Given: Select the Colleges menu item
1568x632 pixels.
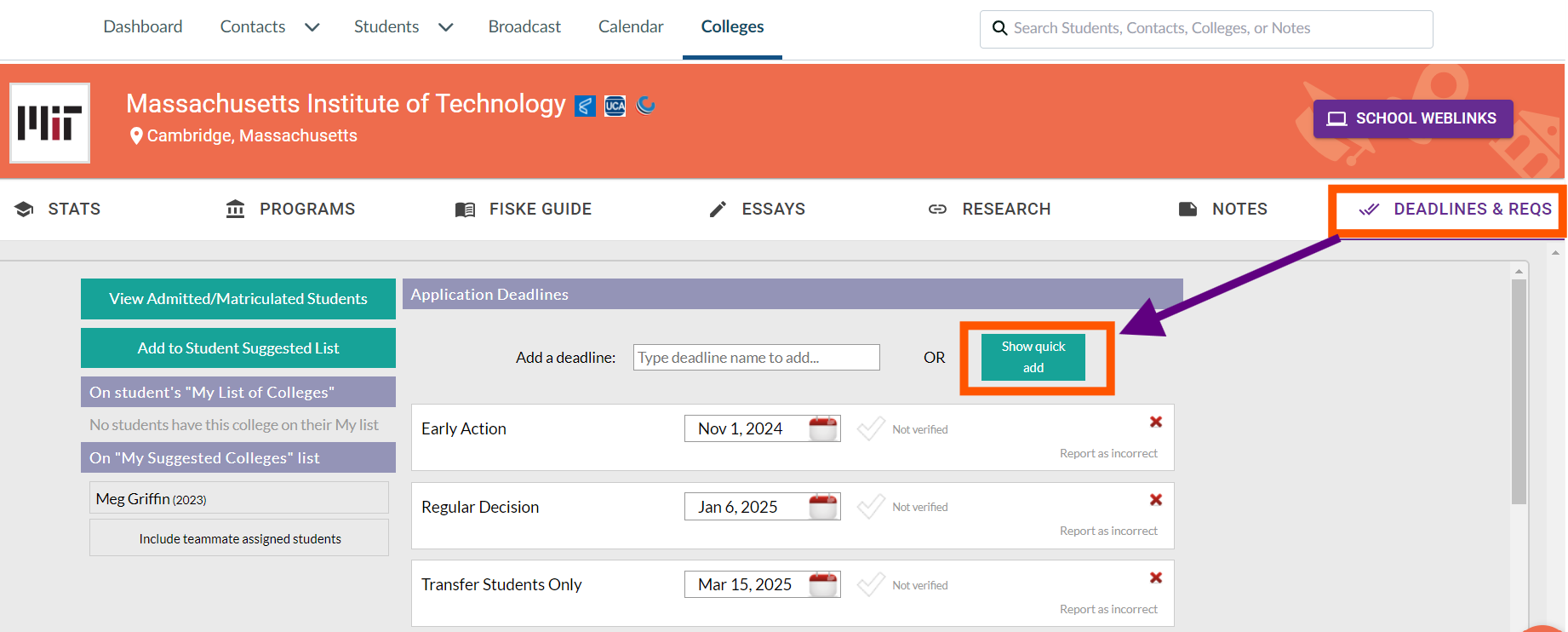Looking at the screenshot, I should click(x=732, y=26).
